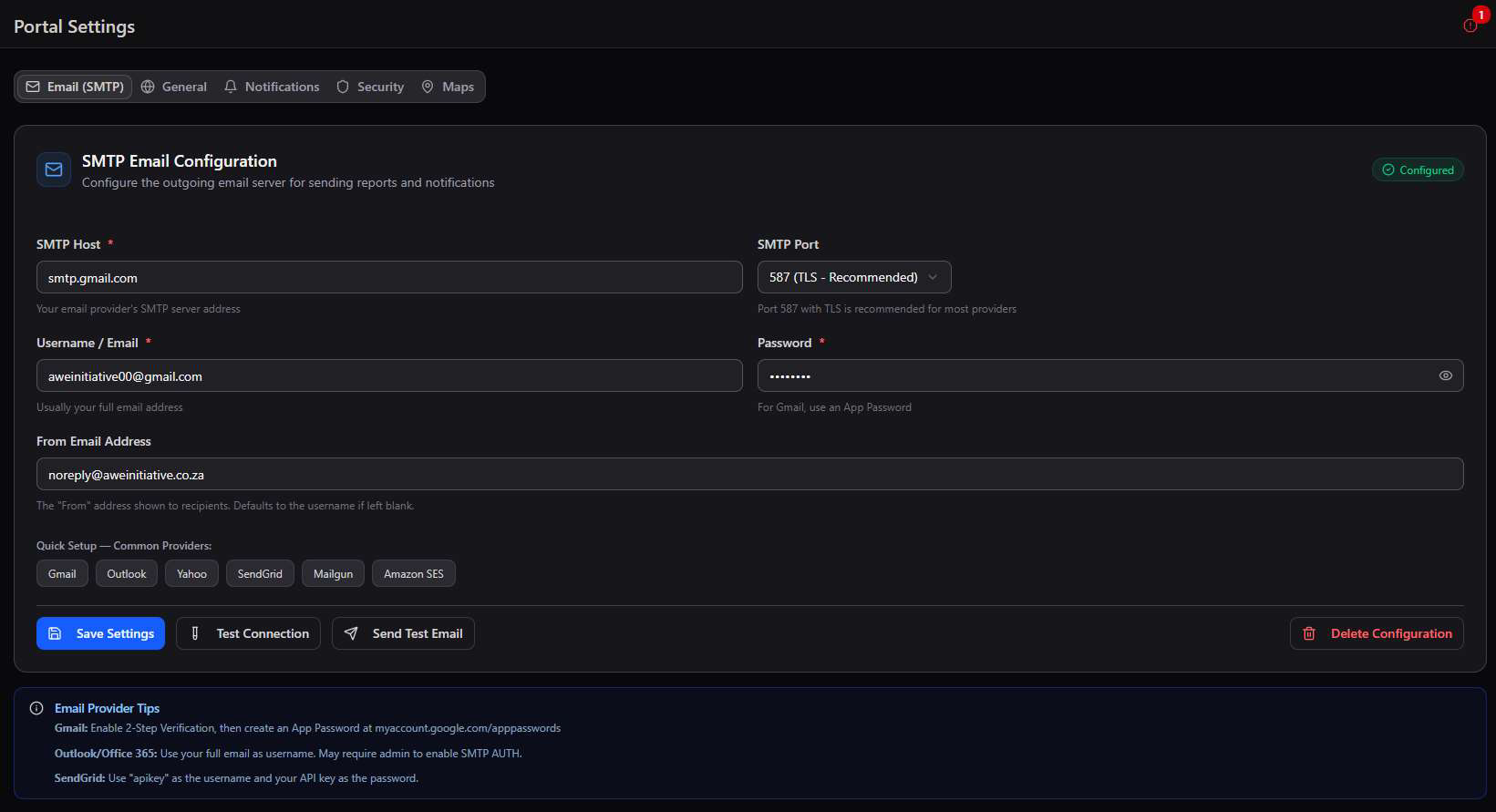
Task: Click the red alert notification icon
Action: click(x=1470, y=26)
